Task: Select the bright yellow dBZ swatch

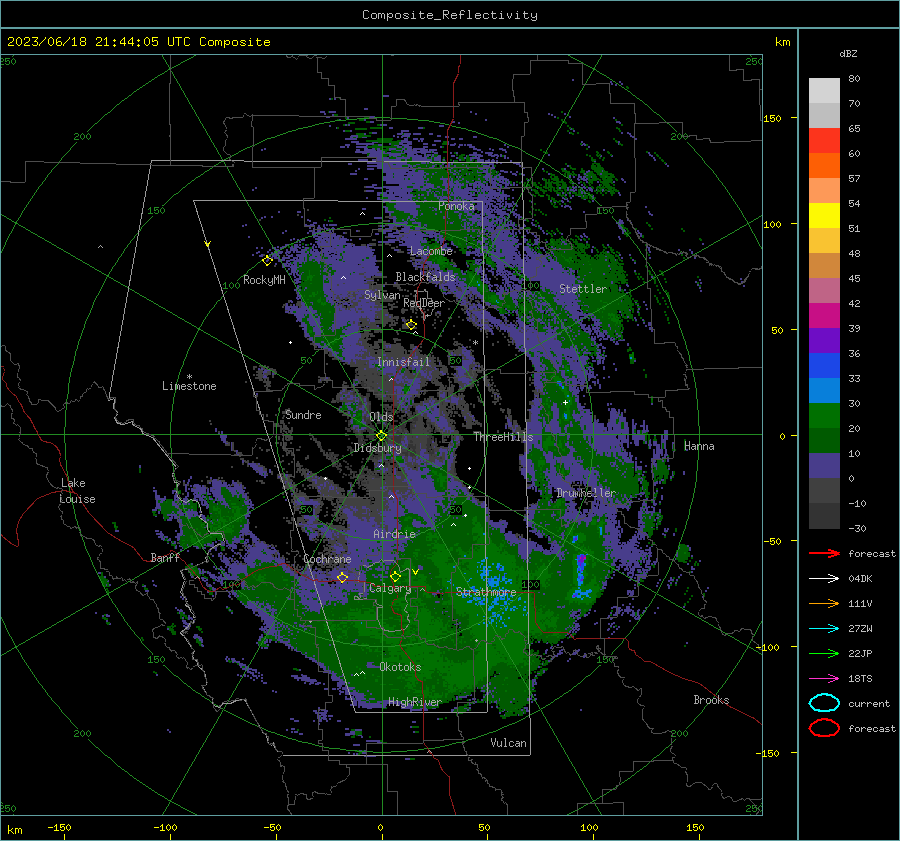Action: [x=824, y=216]
